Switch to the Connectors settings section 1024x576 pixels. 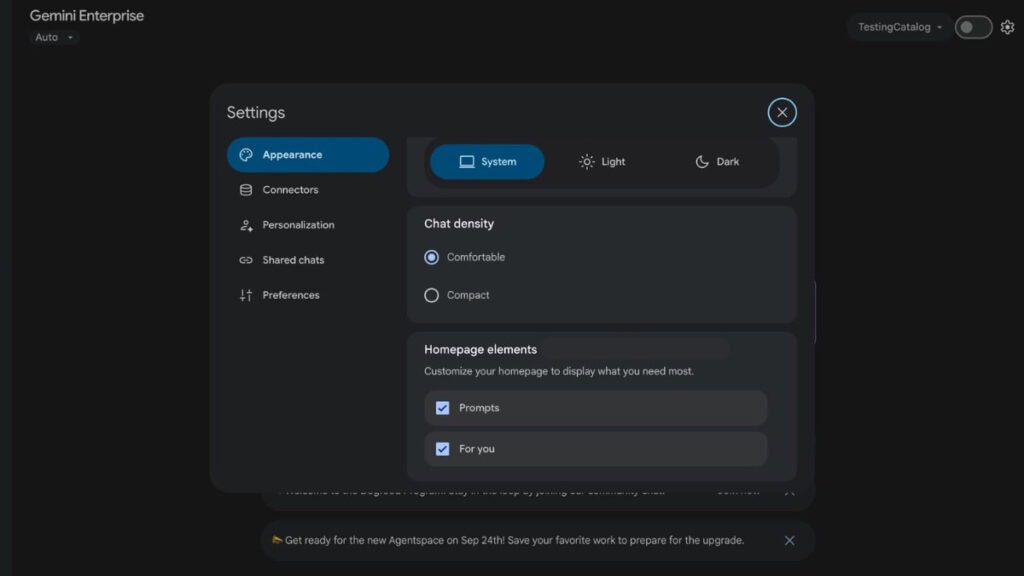tap(290, 190)
